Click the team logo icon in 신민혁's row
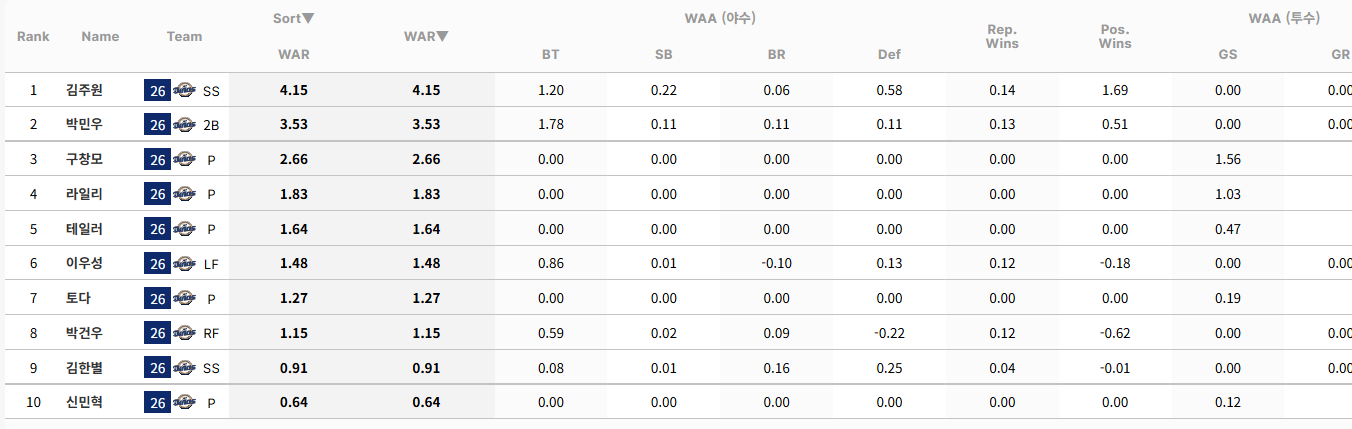 [184, 403]
